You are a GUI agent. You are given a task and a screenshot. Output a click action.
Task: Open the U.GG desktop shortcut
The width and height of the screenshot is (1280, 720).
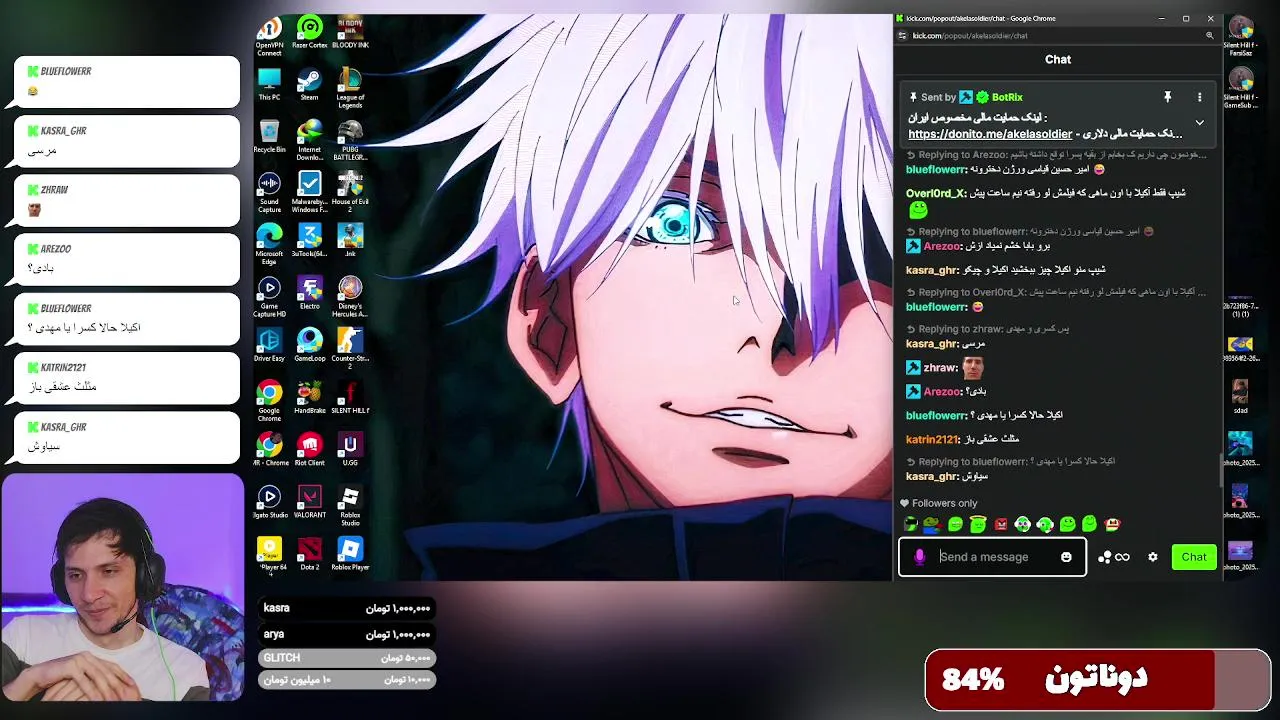click(x=350, y=449)
